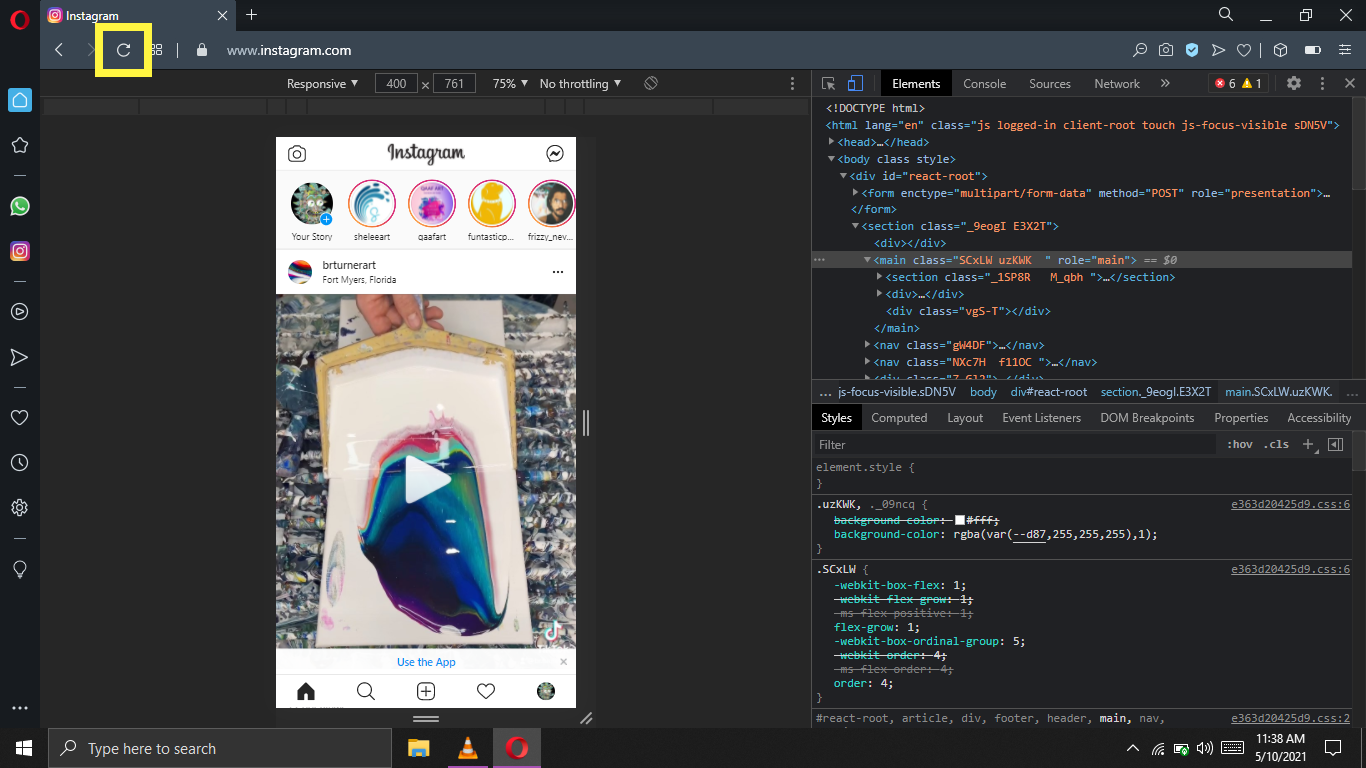Viewport: 1366px width, 768px height.
Task: Open the Opera main menu logo
Action: [19, 18]
